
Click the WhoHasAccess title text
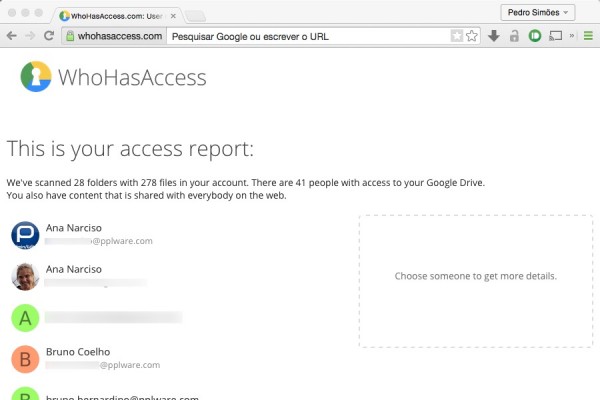pos(132,78)
